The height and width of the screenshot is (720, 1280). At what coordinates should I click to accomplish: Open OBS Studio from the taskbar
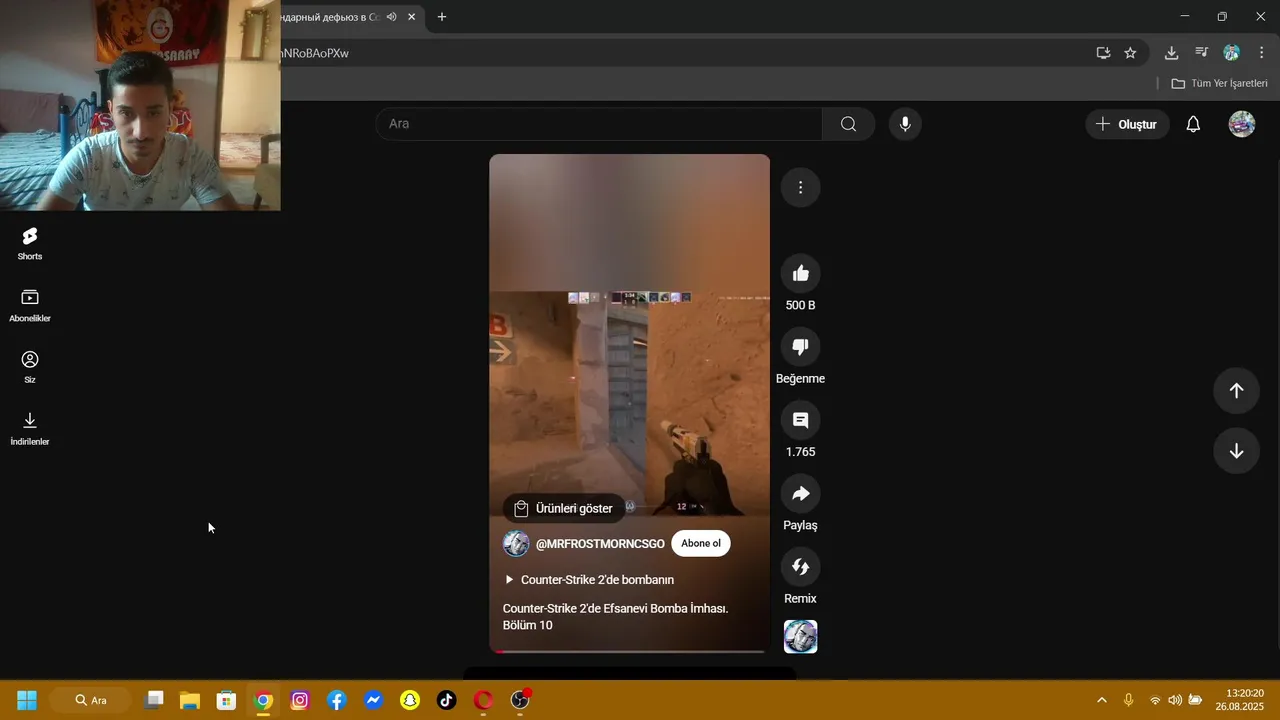(520, 700)
